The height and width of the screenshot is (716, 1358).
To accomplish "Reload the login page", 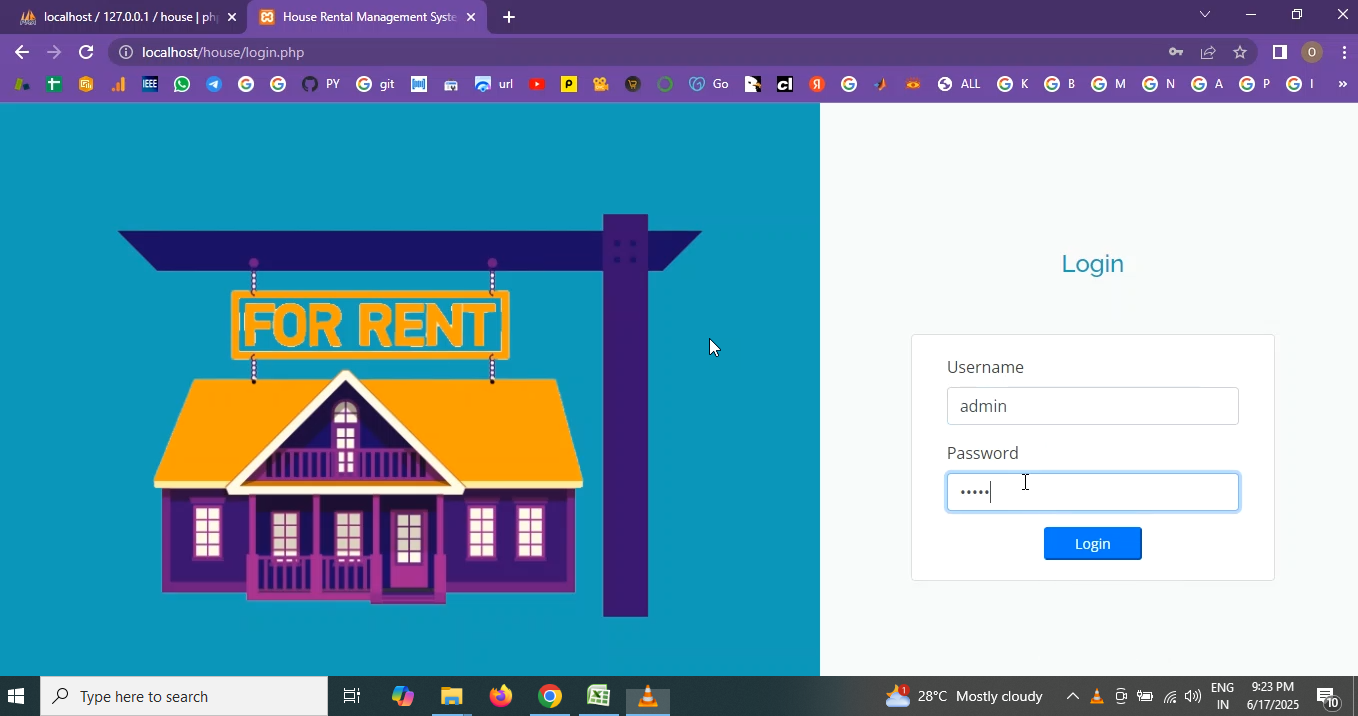I will pyautogui.click(x=86, y=52).
